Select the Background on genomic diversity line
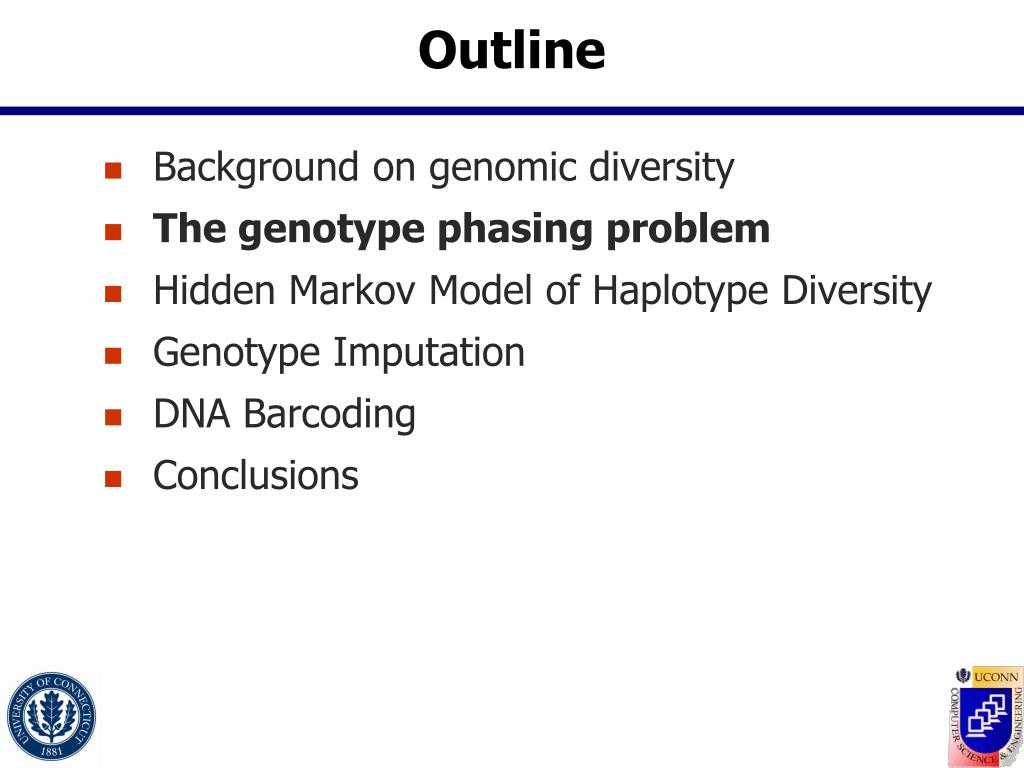 443,167
